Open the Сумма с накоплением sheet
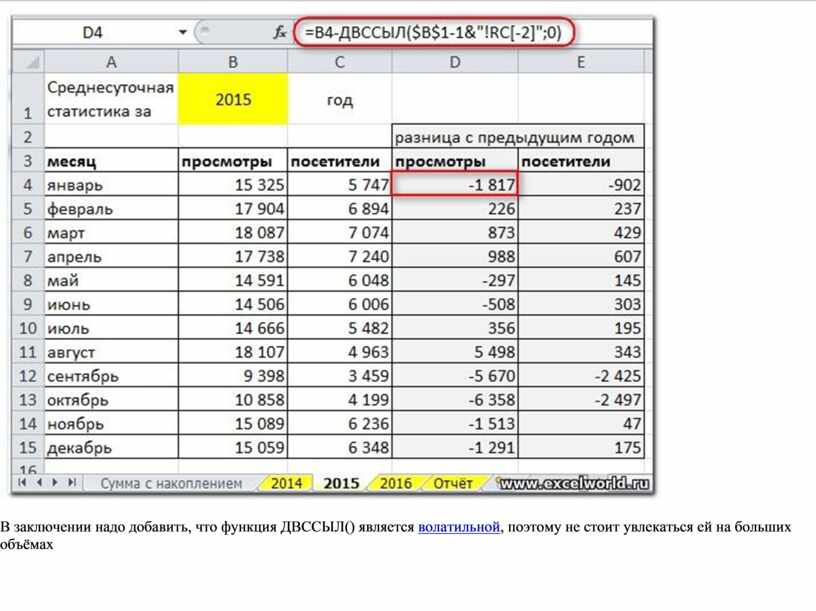 [171, 483]
